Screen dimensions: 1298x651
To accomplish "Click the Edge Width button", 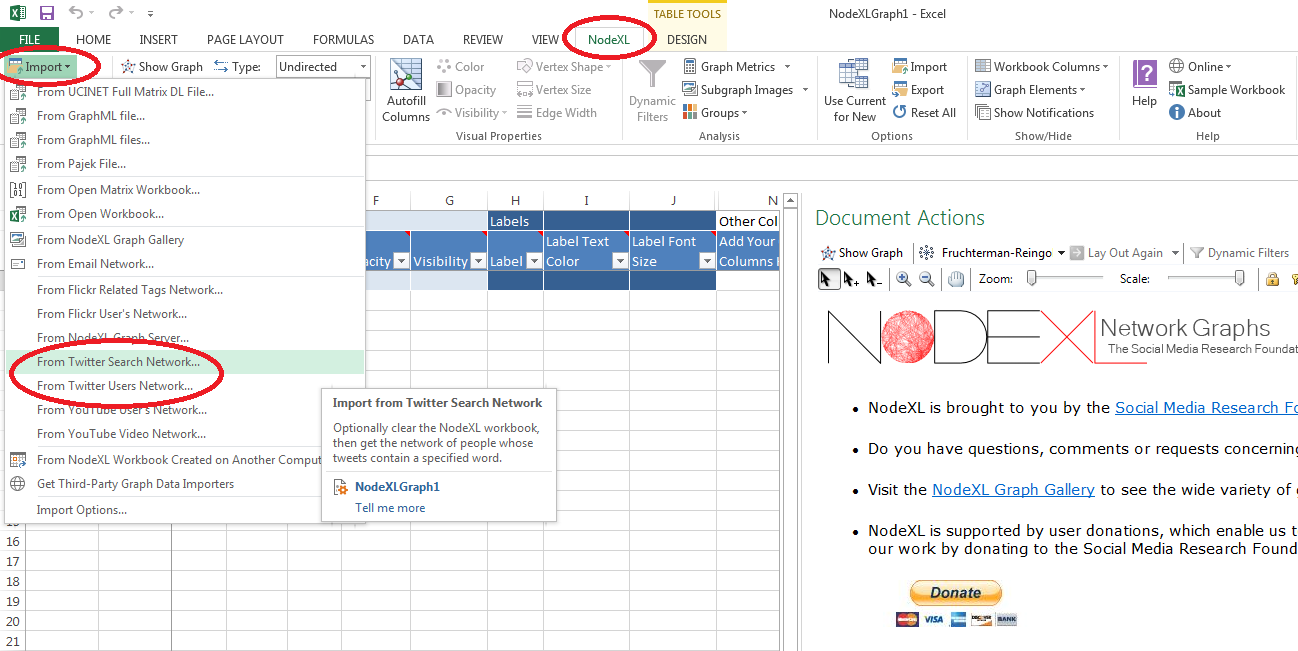I will 557,113.
